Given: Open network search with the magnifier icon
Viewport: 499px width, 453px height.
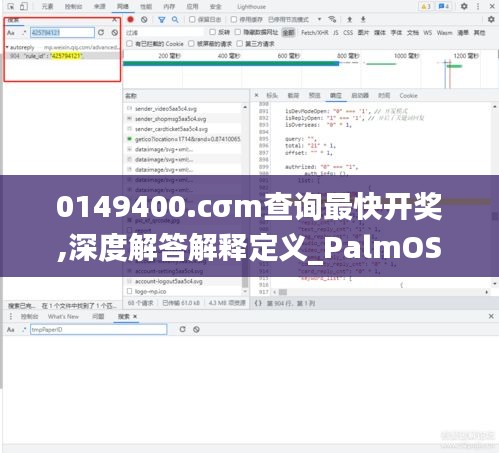Looking at the screenshot, I should point(175,20).
